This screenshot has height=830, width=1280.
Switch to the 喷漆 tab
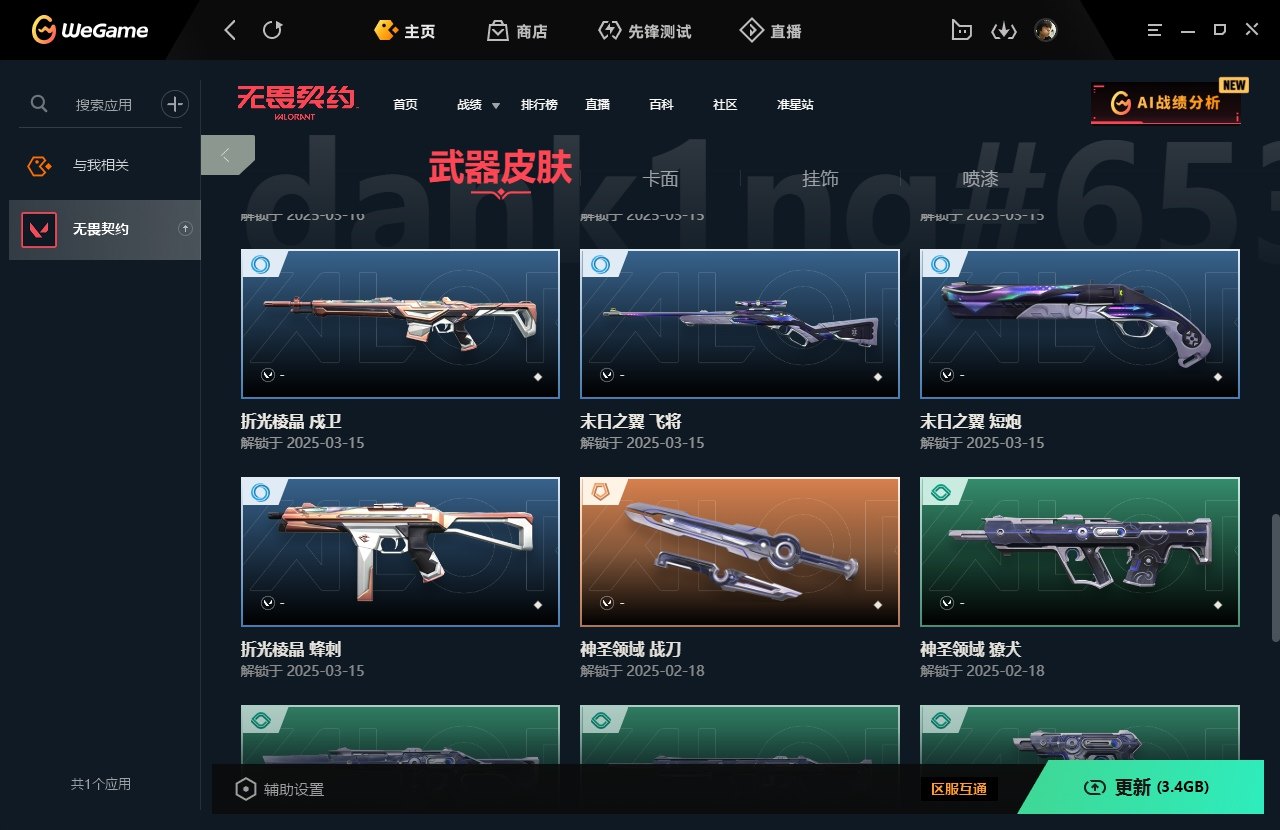tap(980, 179)
